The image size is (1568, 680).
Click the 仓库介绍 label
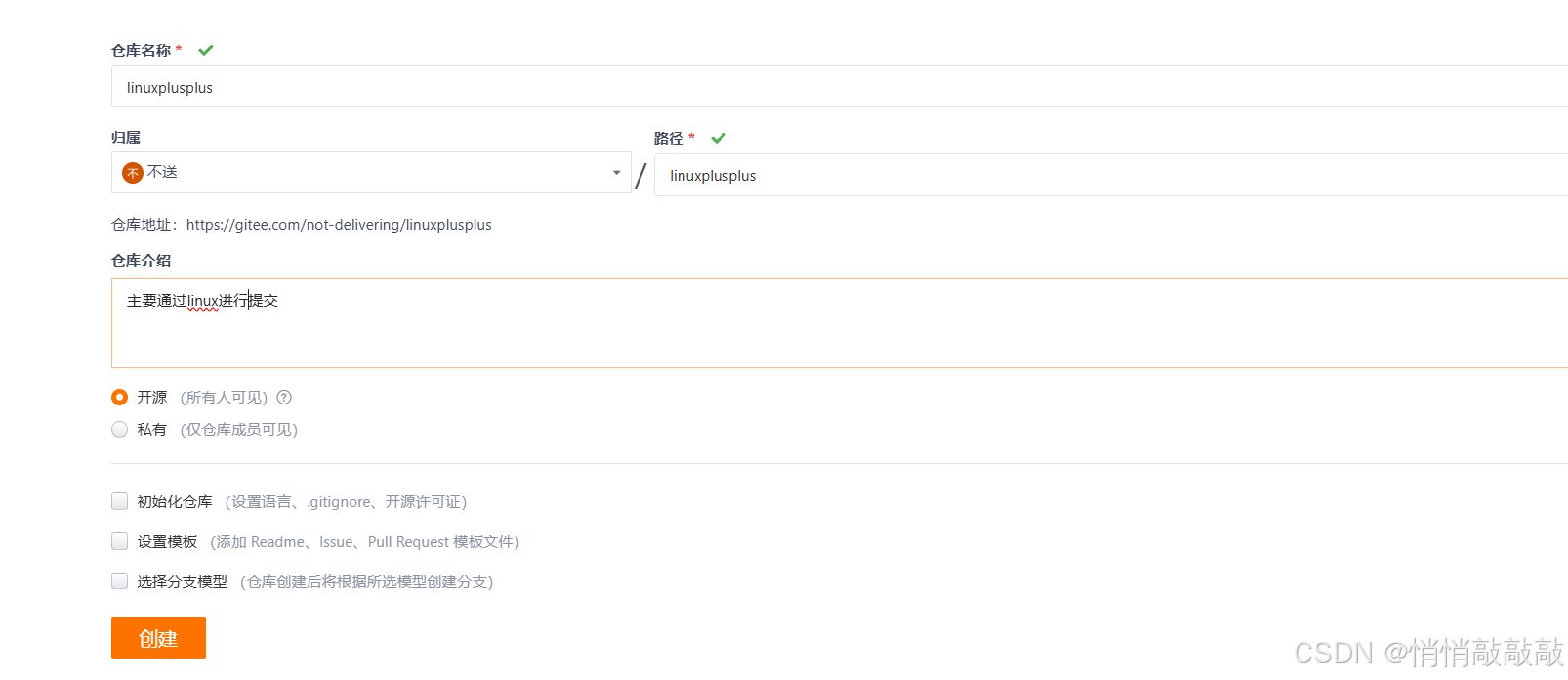[x=142, y=260]
